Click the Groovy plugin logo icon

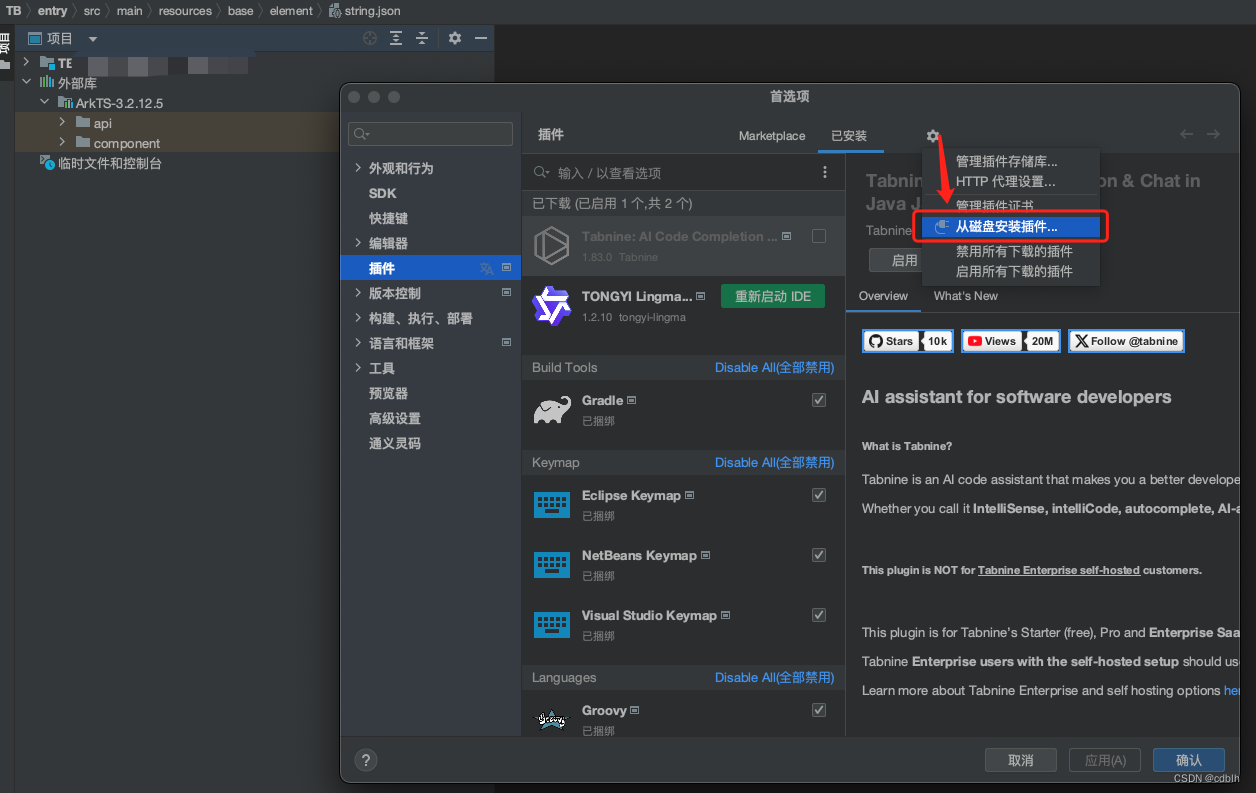tap(551, 718)
